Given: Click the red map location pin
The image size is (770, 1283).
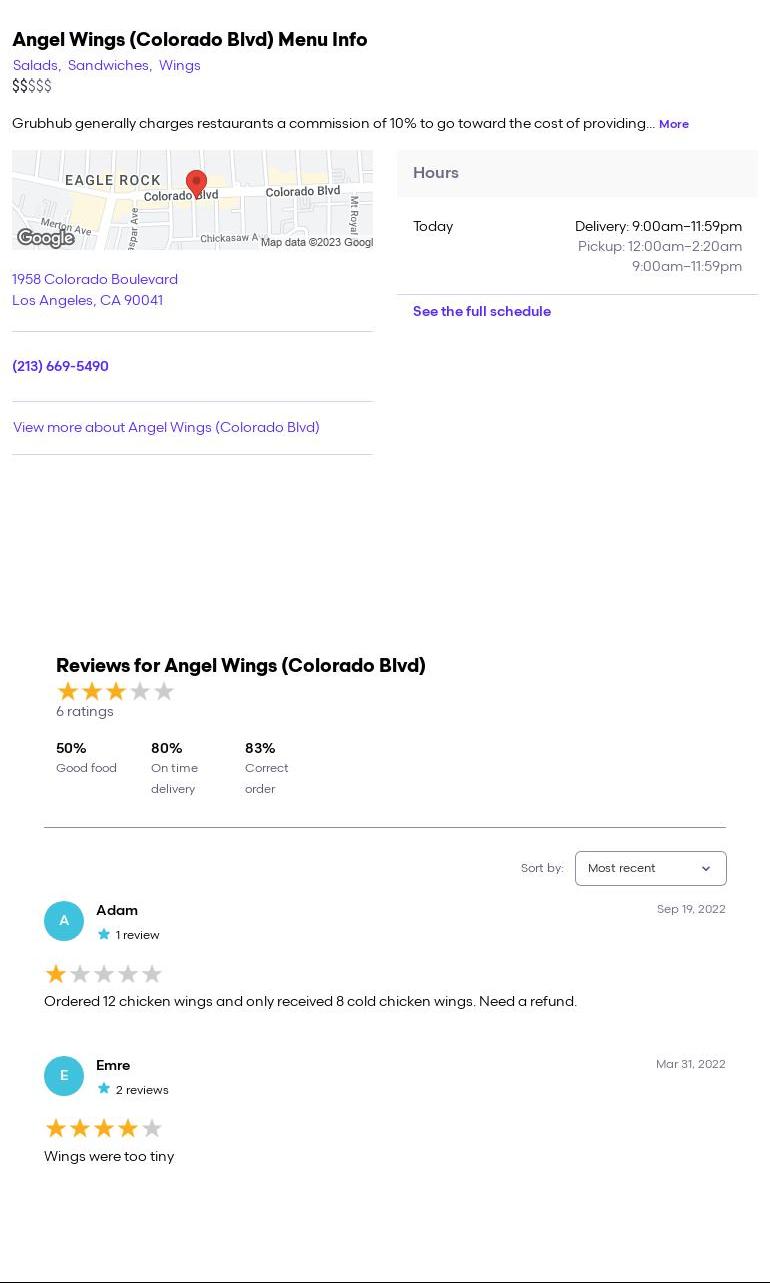Looking at the screenshot, I should [196, 183].
